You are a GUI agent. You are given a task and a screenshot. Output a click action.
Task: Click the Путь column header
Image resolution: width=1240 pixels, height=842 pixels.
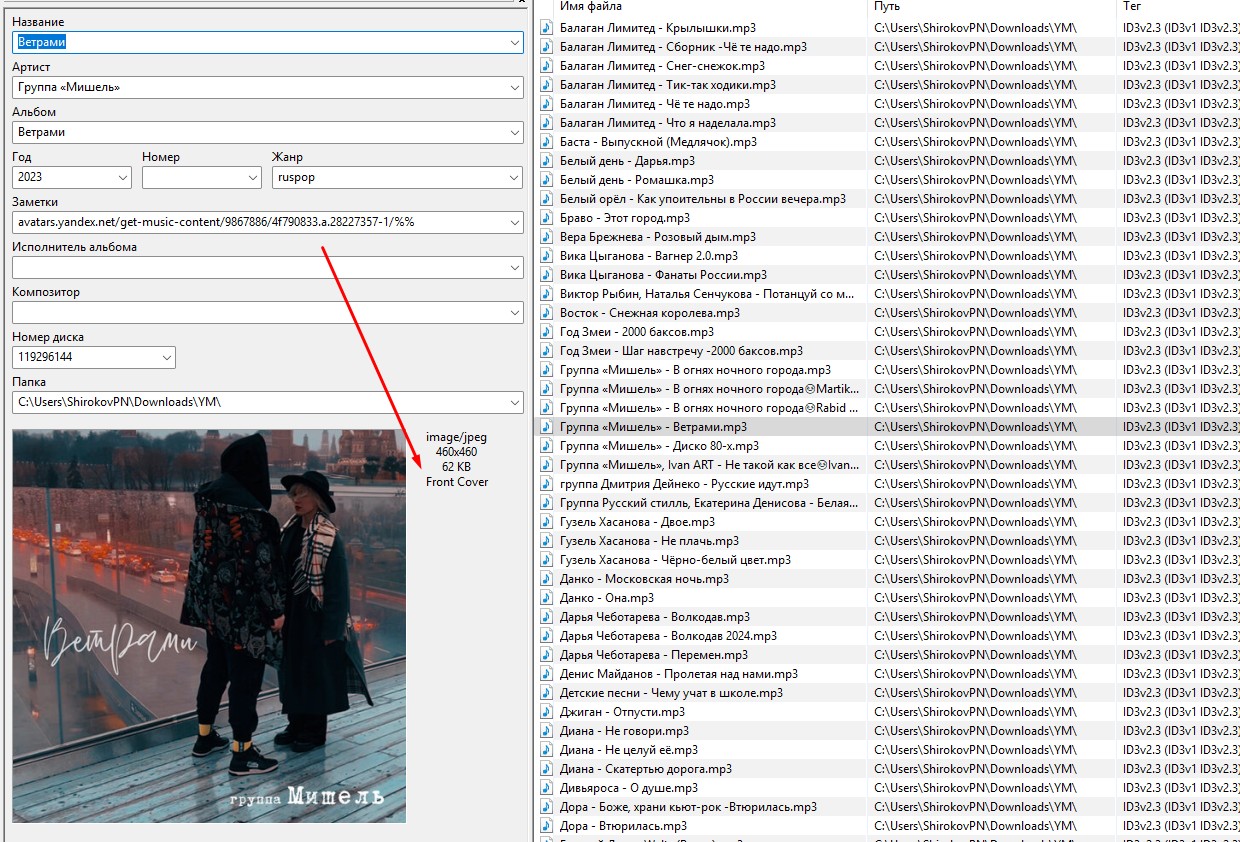pos(990,7)
